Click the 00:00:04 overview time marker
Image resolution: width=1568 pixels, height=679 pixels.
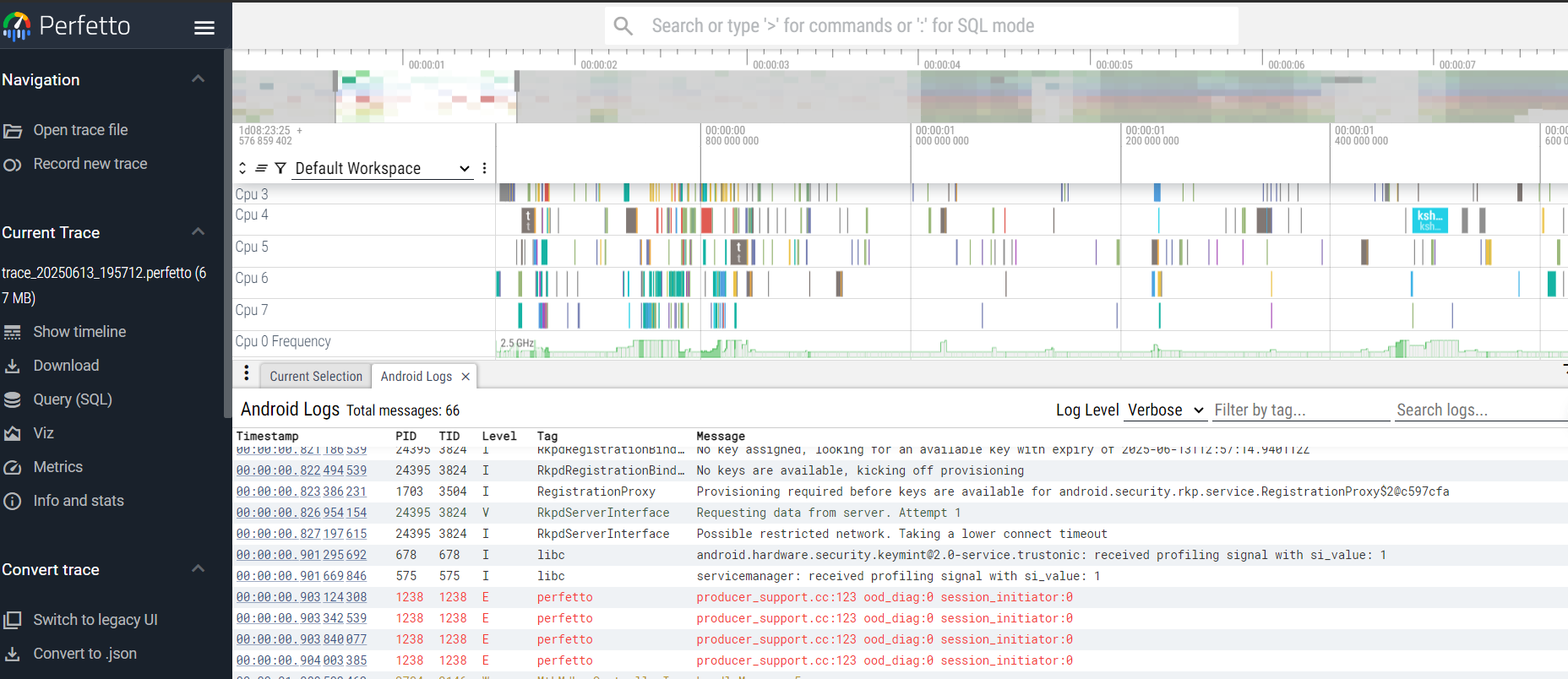pos(942,64)
